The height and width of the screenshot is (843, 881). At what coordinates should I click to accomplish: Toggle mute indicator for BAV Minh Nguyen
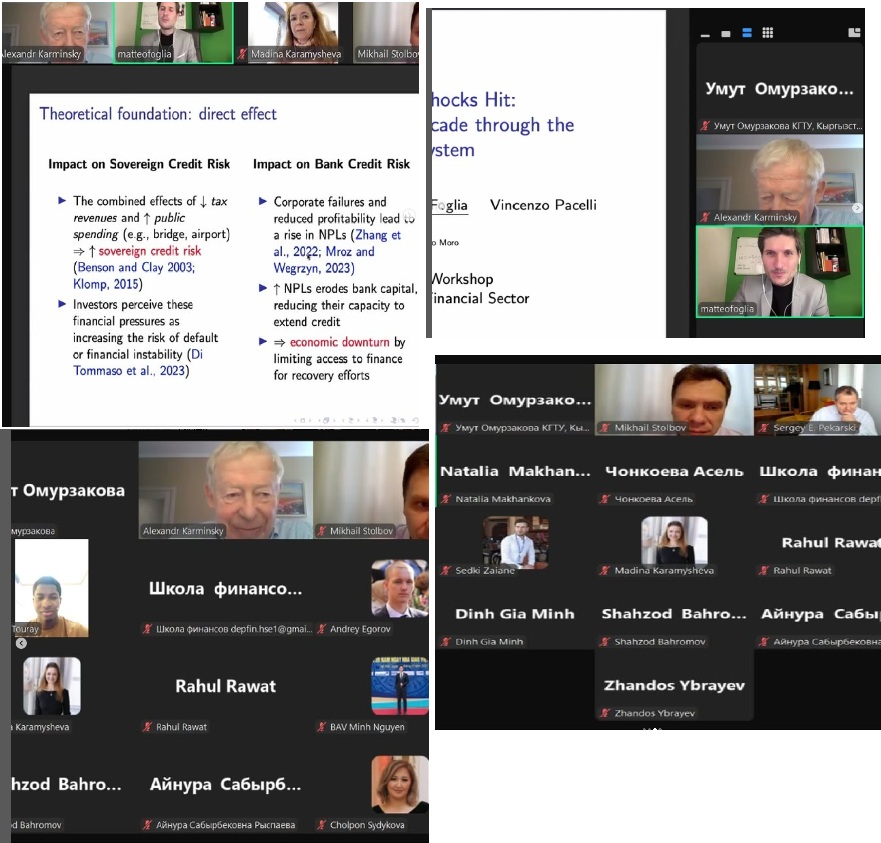coord(322,727)
